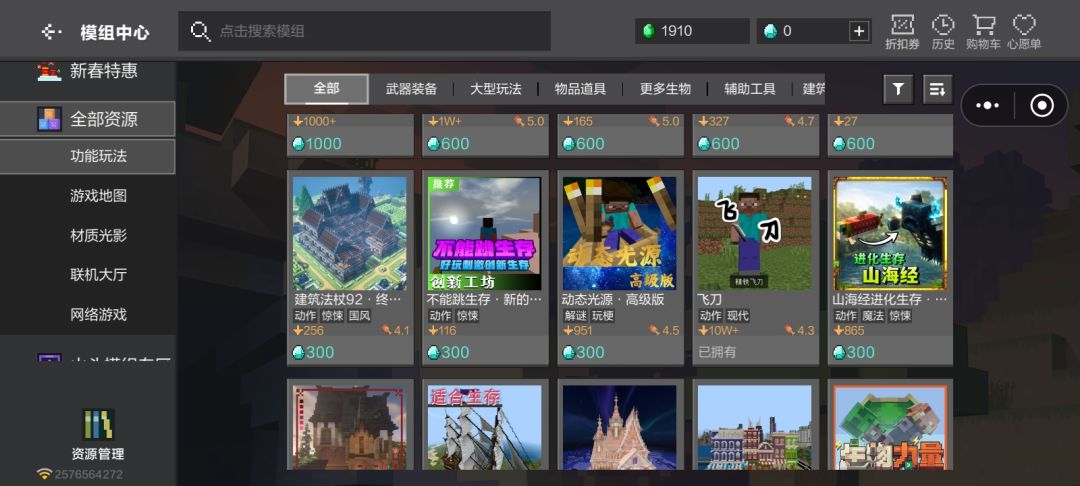Click the 300 price on 建筑法杖92
The image size is (1080, 486).
(x=313, y=352)
